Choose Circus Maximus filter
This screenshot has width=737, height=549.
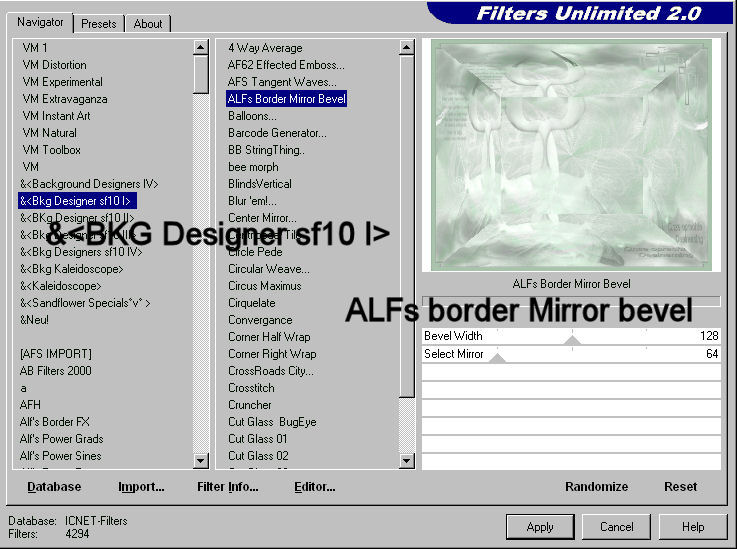tap(265, 286)
